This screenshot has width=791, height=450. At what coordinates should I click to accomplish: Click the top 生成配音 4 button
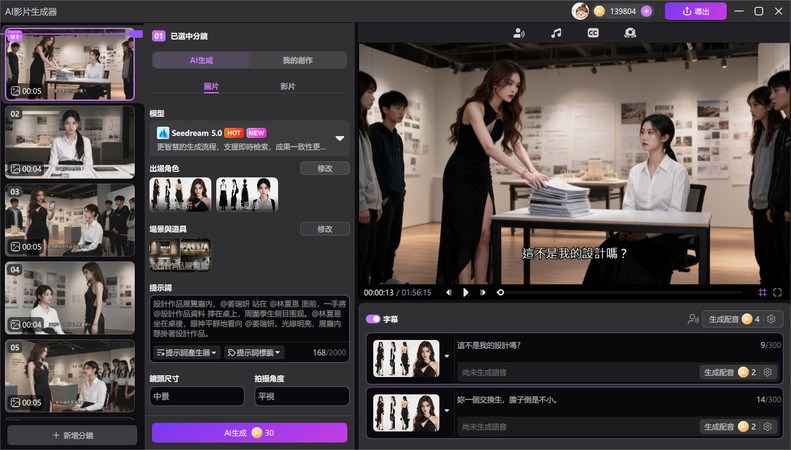pos(732,319)
